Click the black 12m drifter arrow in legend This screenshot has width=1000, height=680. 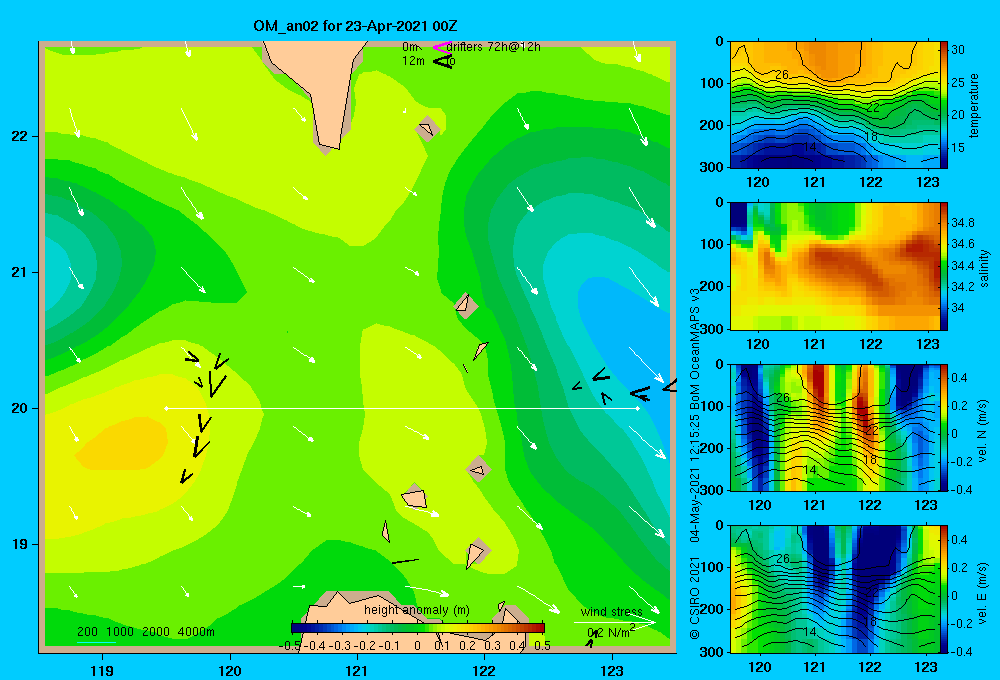(443, 61)
